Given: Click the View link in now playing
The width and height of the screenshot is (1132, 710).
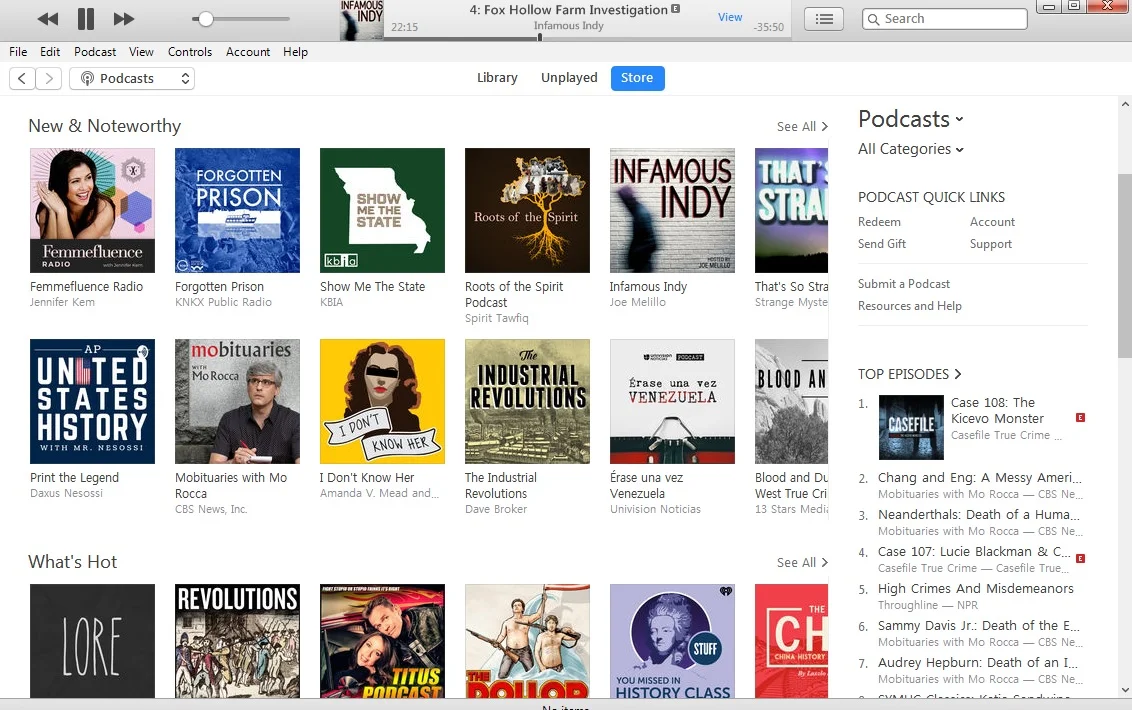Looking at the screenshot, I should tap(730, 17).
